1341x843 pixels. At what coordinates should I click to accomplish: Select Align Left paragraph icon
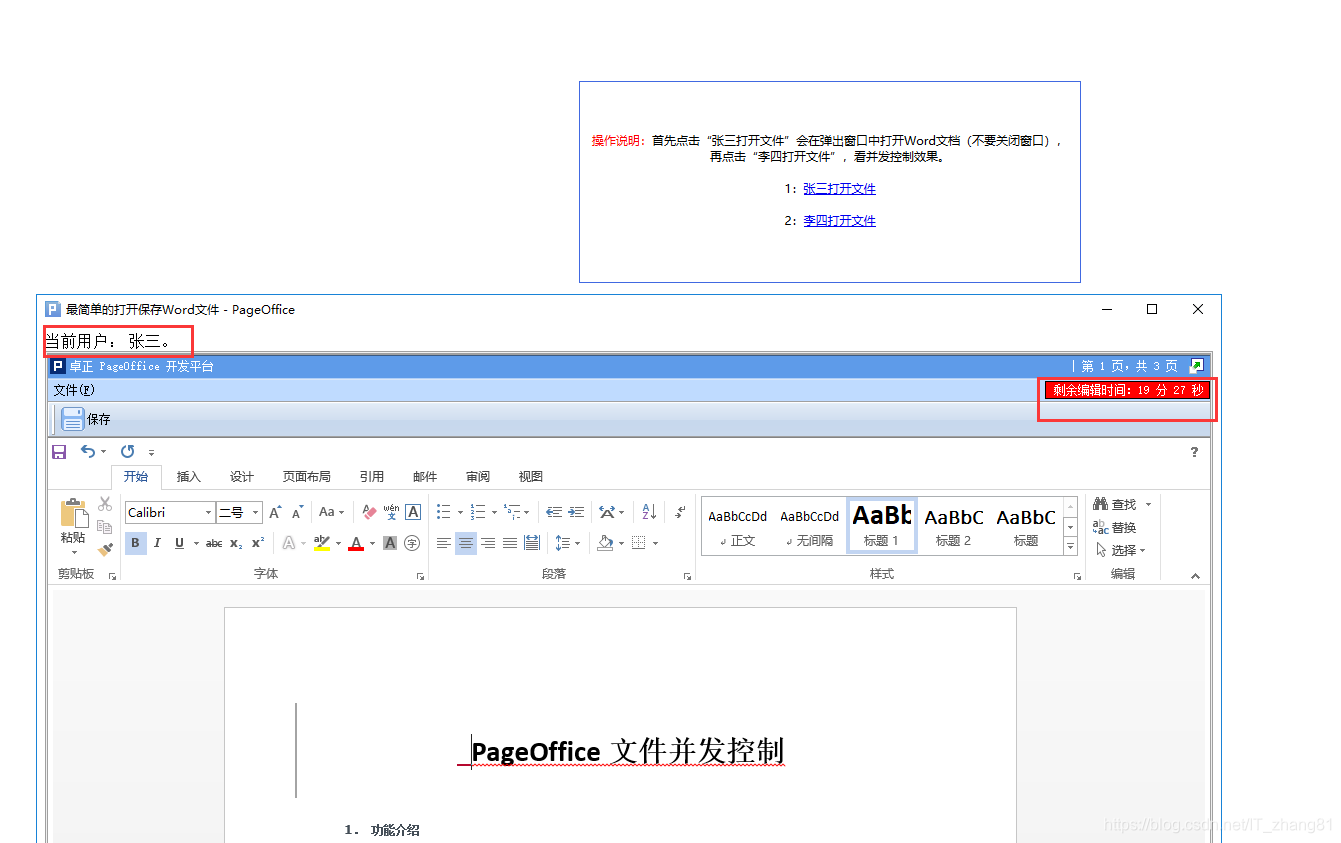tap(444, 543)
